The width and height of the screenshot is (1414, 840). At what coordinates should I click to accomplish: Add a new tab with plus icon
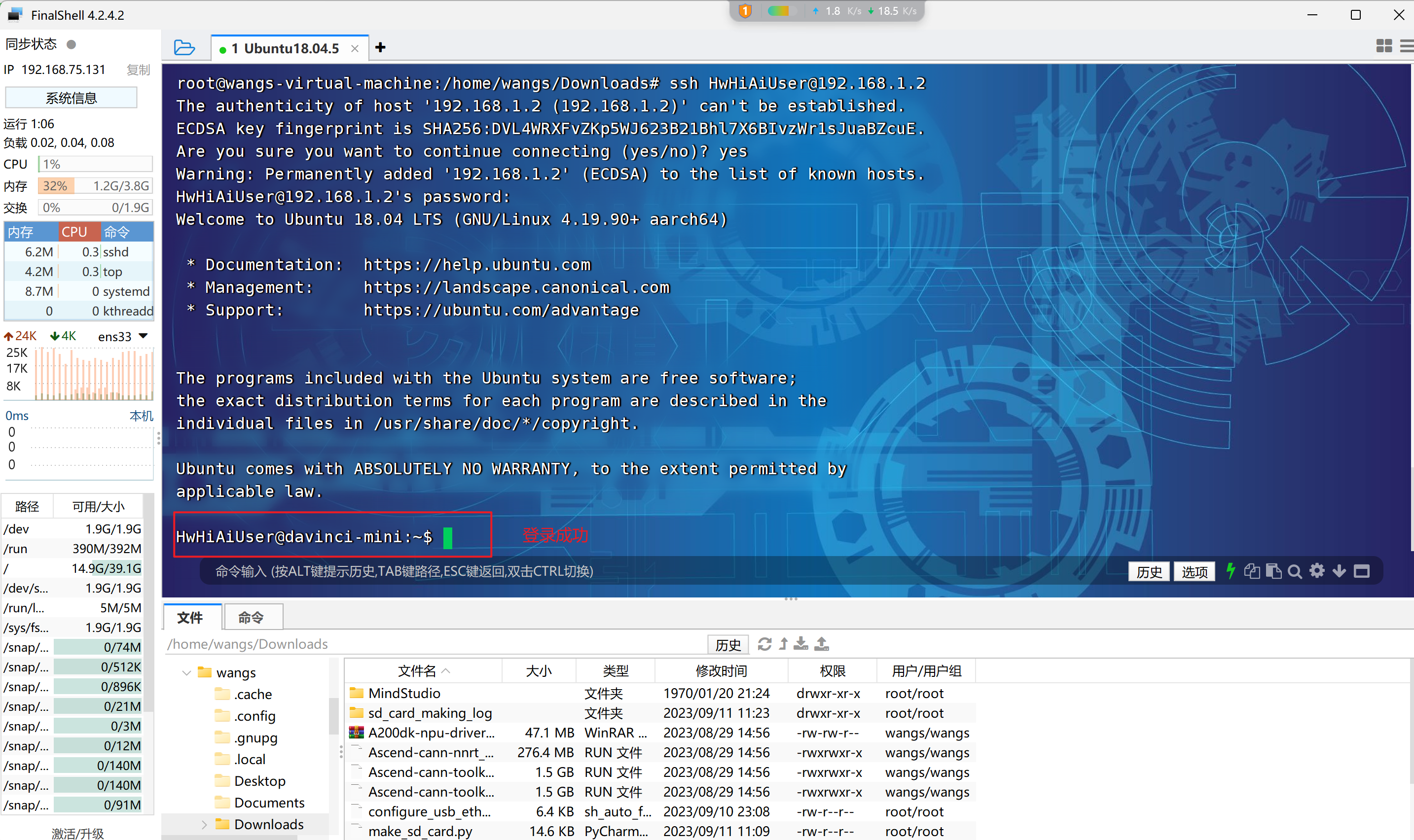click(381, 47)
